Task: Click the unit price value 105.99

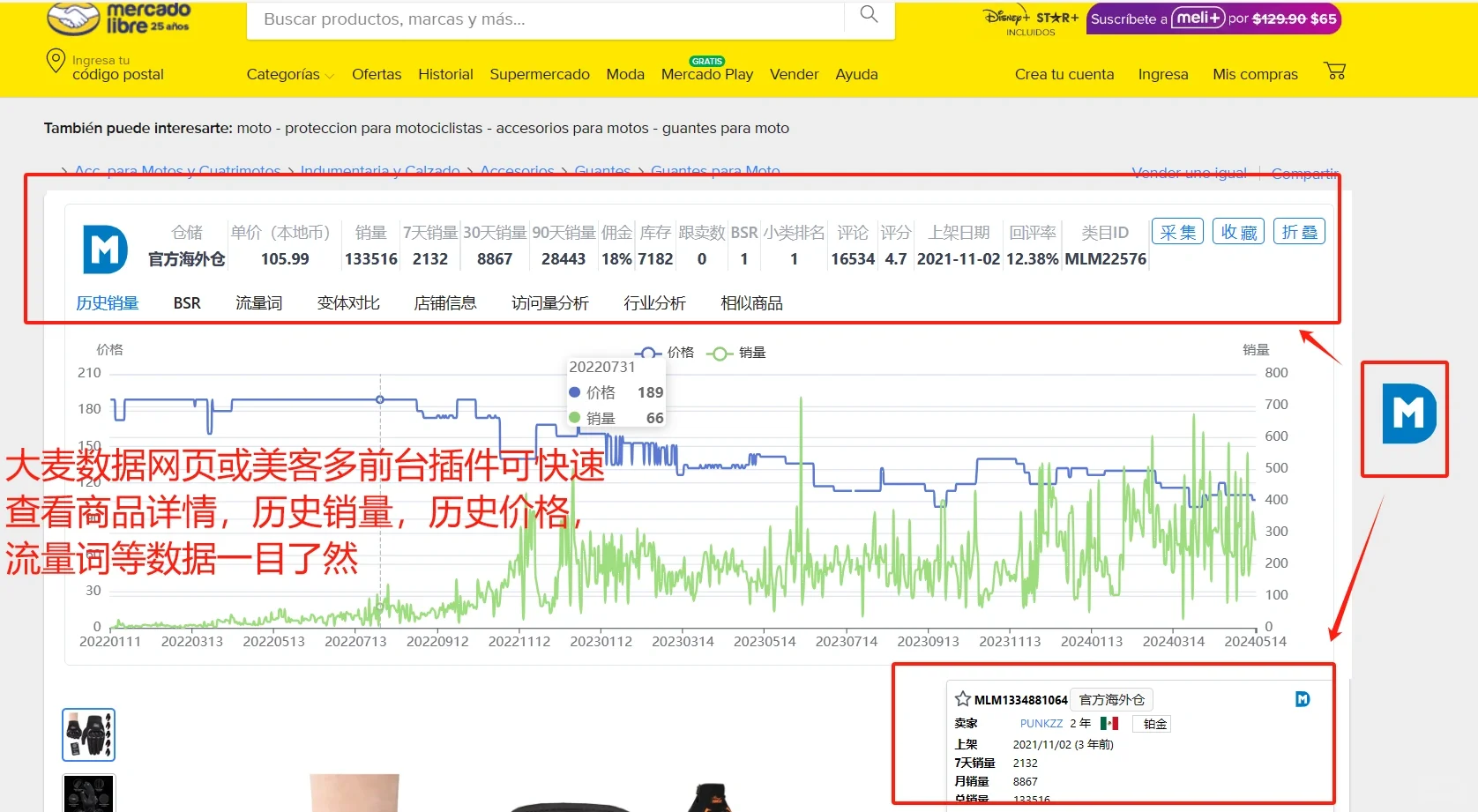Action: point(285,259)
